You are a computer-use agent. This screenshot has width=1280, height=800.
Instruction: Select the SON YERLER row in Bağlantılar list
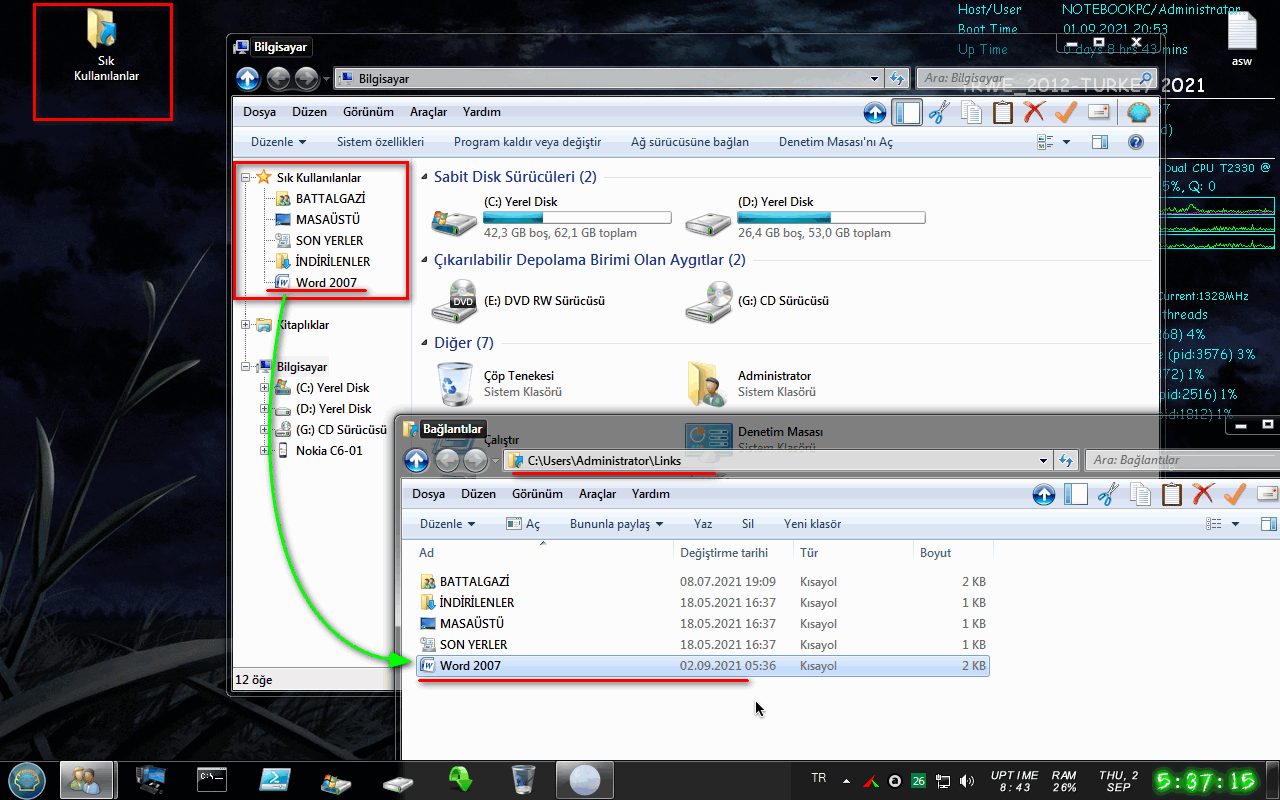click(702, 645)
